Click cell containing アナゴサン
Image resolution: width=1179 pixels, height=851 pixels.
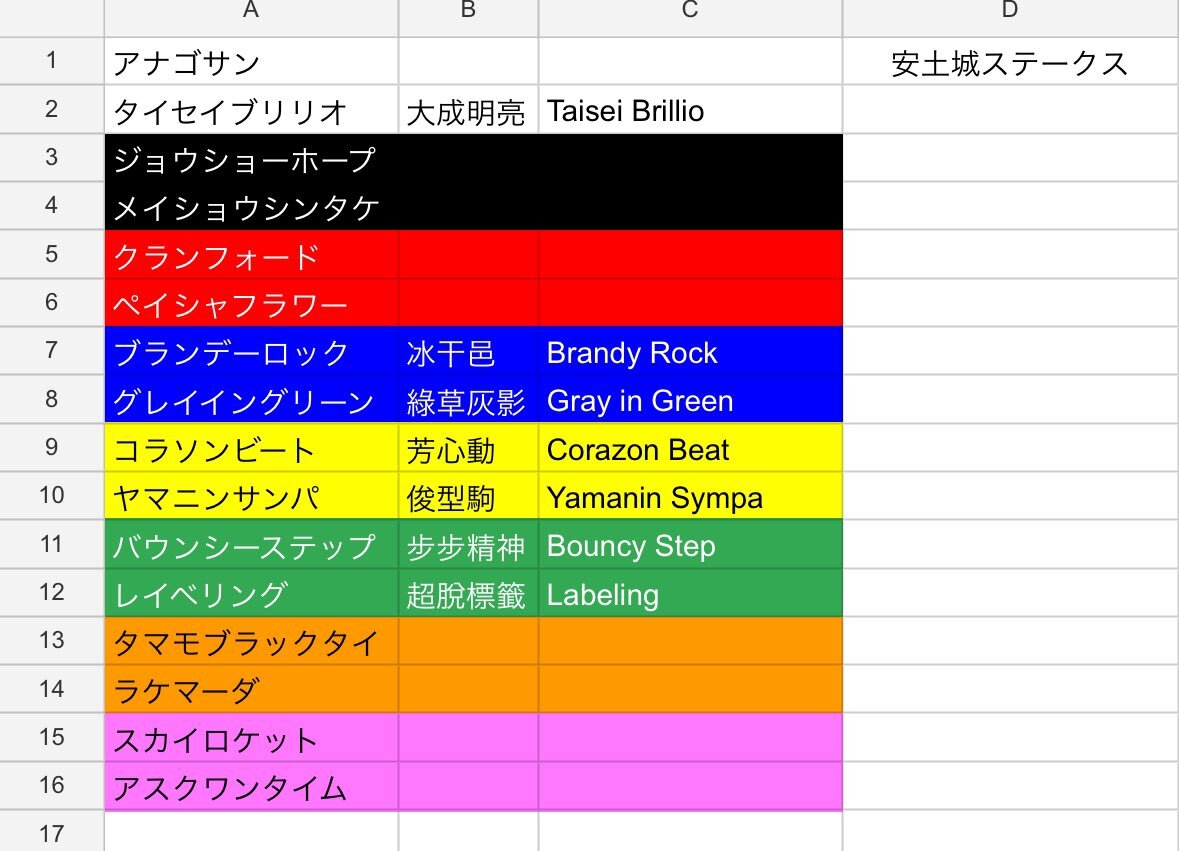pyautogui.click(x=251, y=61)
